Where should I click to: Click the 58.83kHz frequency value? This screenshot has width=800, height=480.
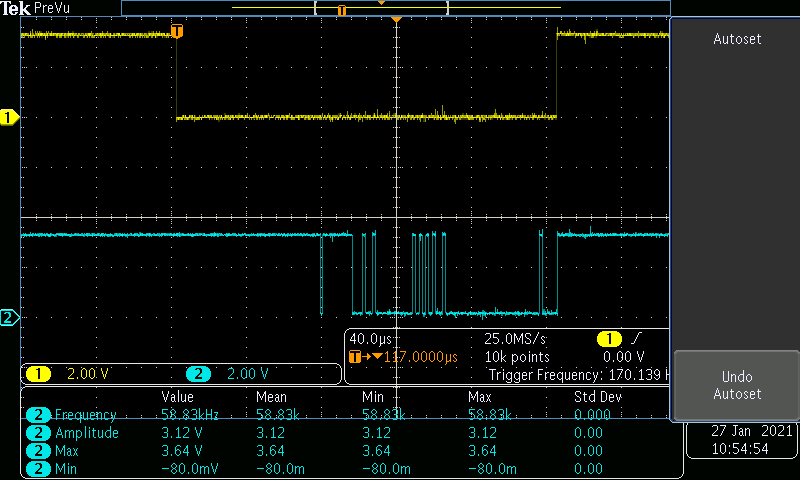click(x=190, y=415)
